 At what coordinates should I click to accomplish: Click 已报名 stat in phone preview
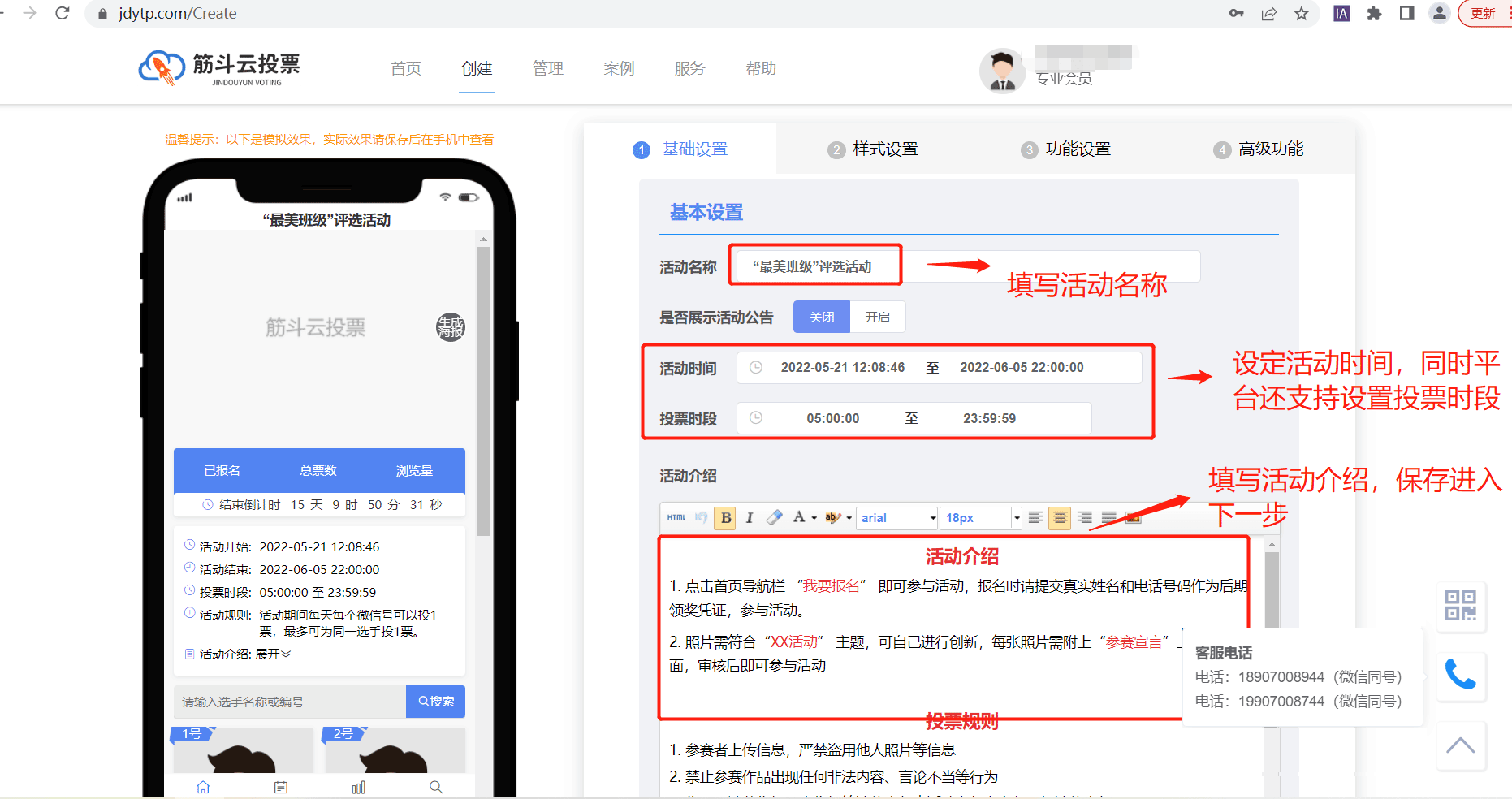[x=222, y=471]
